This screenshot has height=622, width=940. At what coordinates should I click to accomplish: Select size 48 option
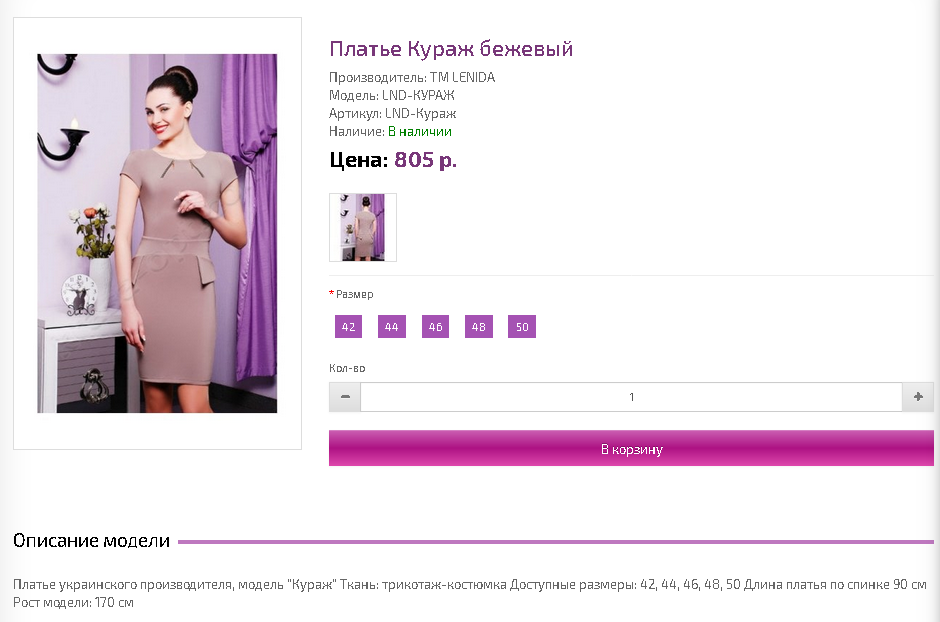tap(479, 327)
